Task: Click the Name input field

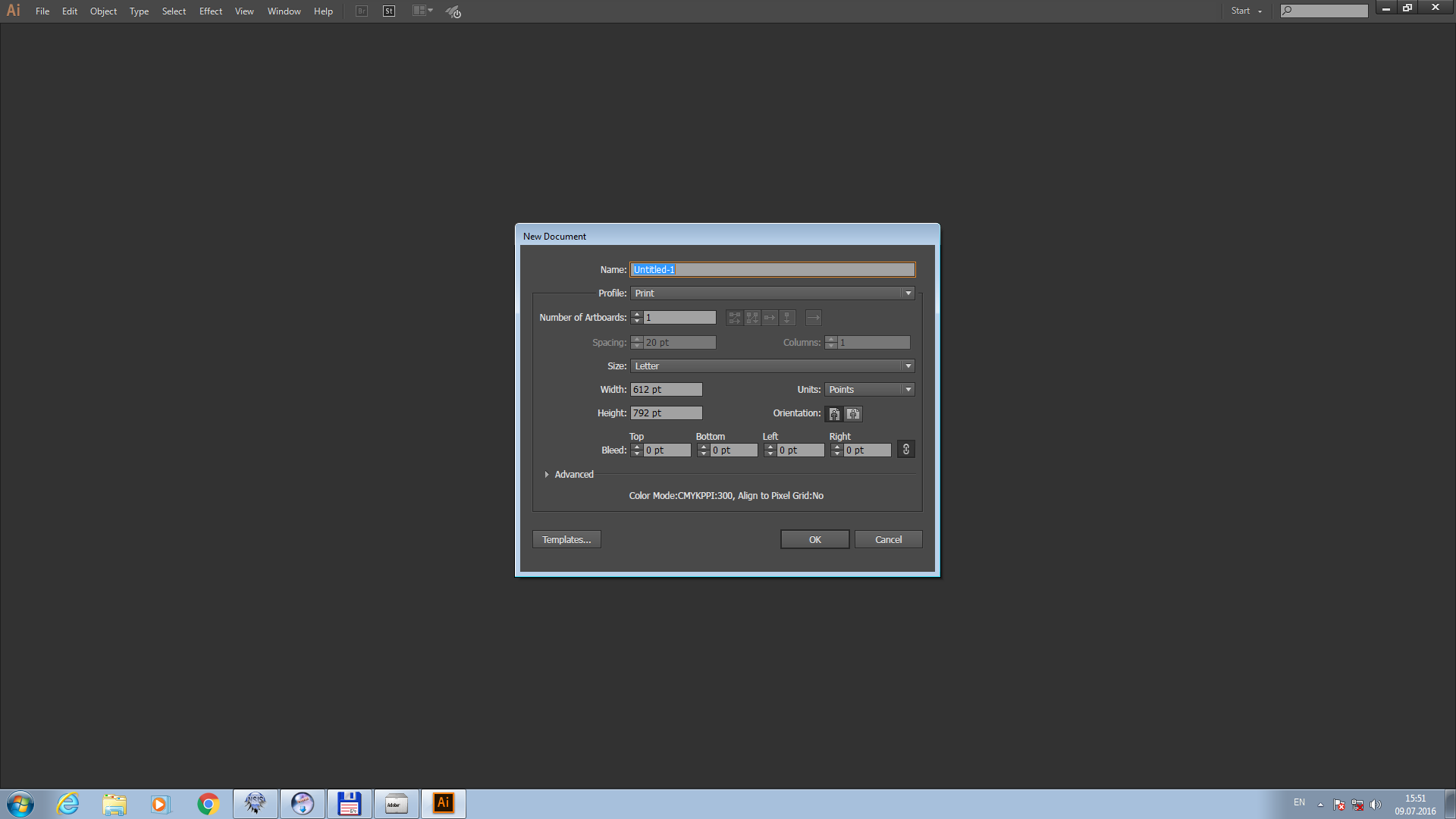Action: tap(772, 269)
